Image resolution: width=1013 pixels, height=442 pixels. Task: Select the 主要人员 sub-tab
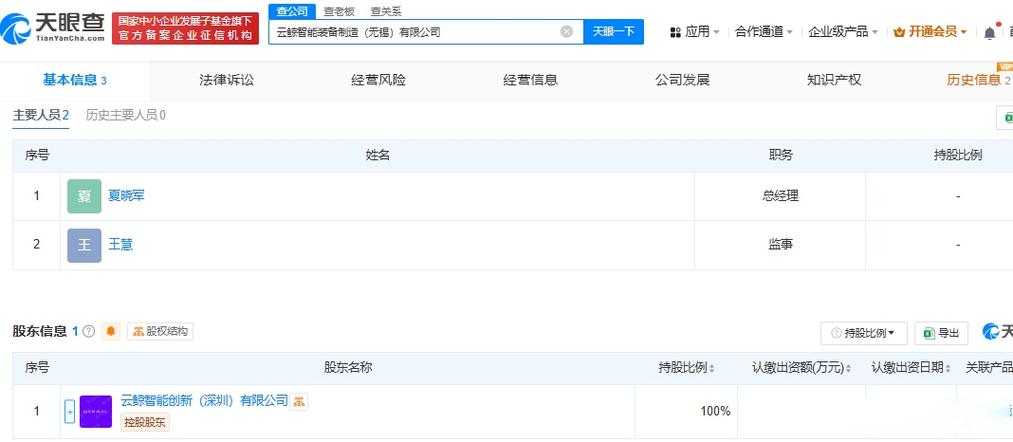[x=41, y=115]
